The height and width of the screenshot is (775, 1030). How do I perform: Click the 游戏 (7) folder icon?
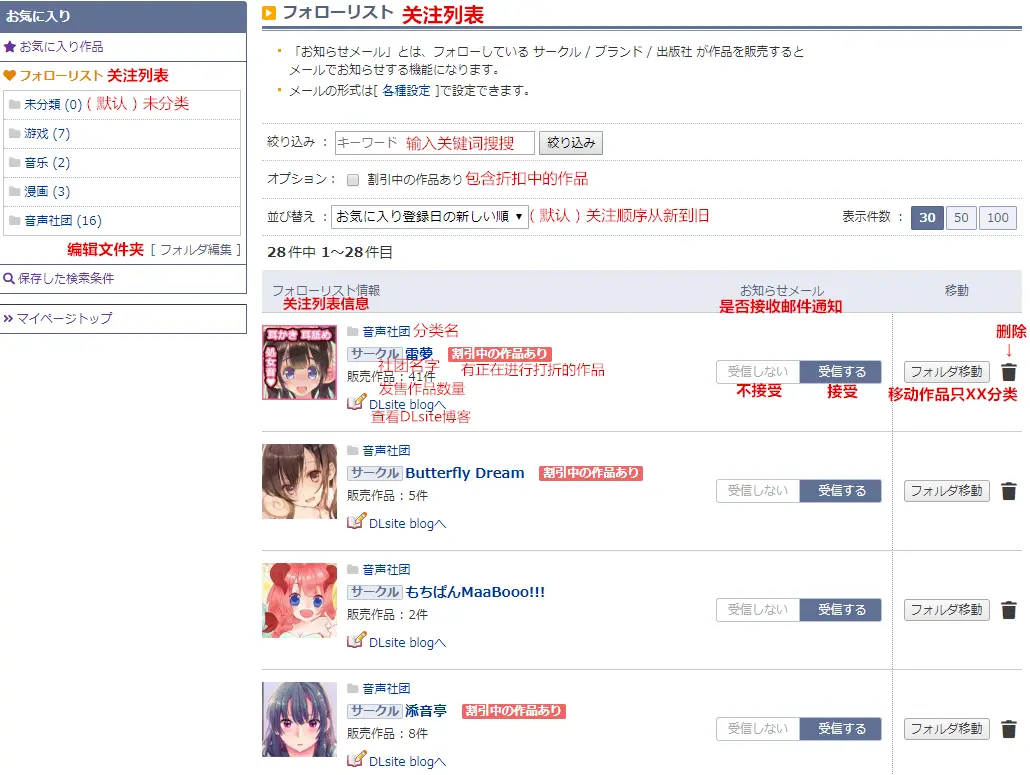pyautogui.click(x=14, y=133)
